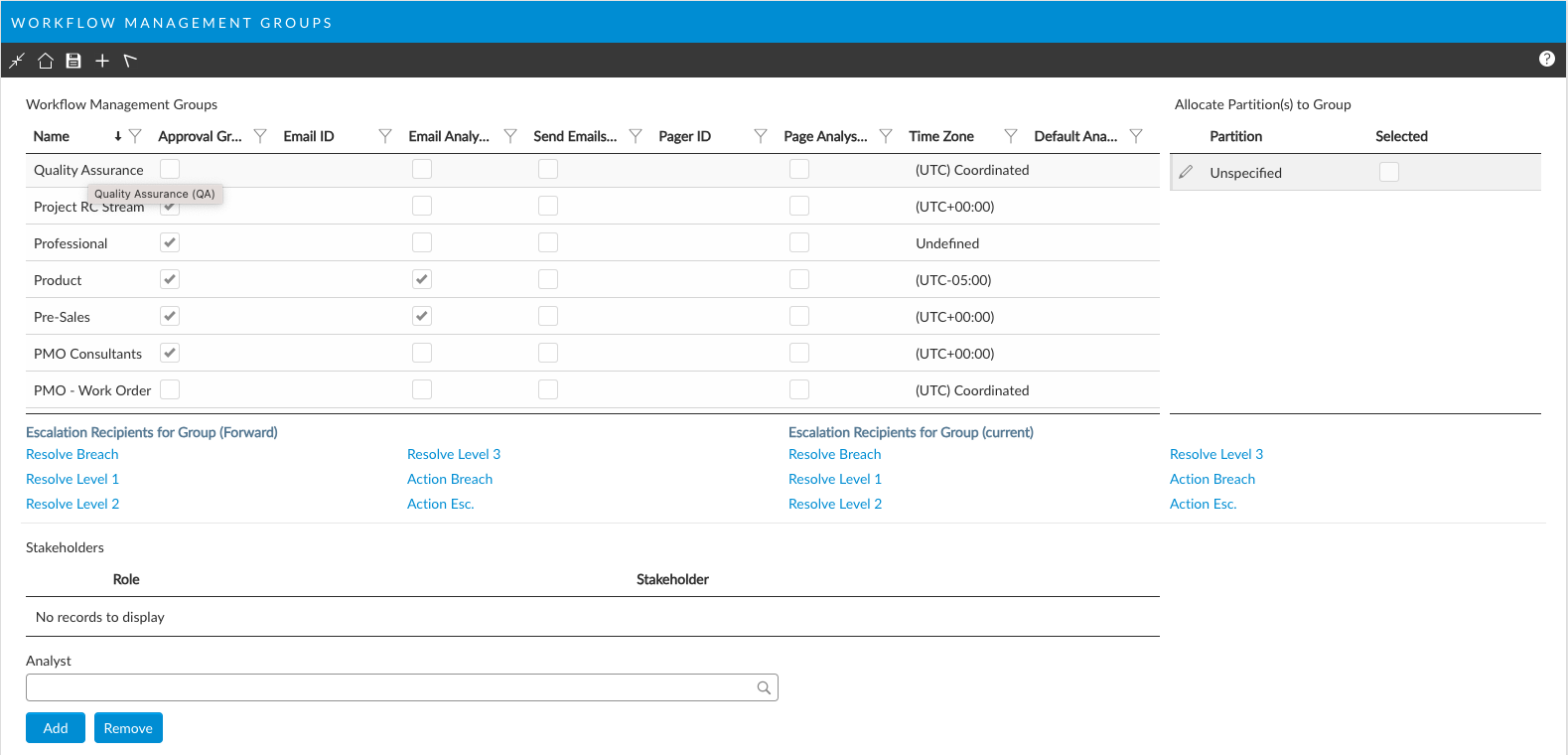The width and height of the screenshot is (1568, 755).
Task: Select the PMO Consultants row
Action: (x=87, y=354)
